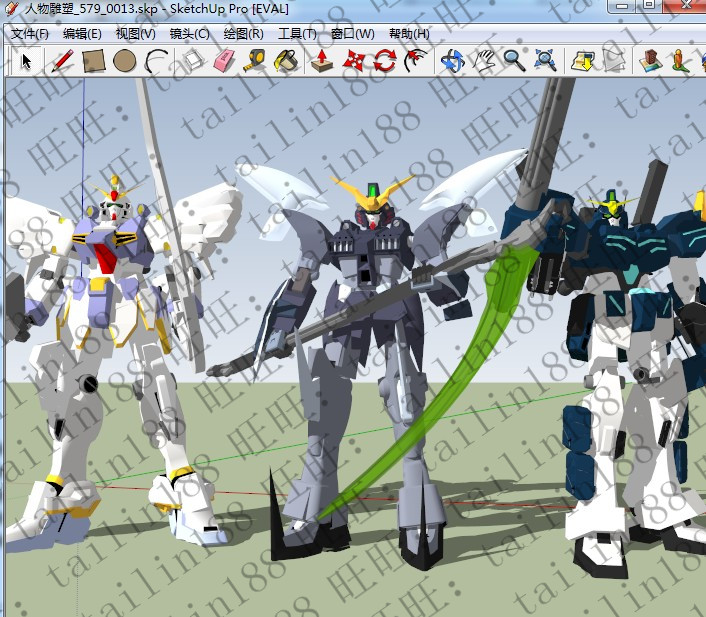
Task: Click the grayed Share Model icon
Action: (614, 61)
